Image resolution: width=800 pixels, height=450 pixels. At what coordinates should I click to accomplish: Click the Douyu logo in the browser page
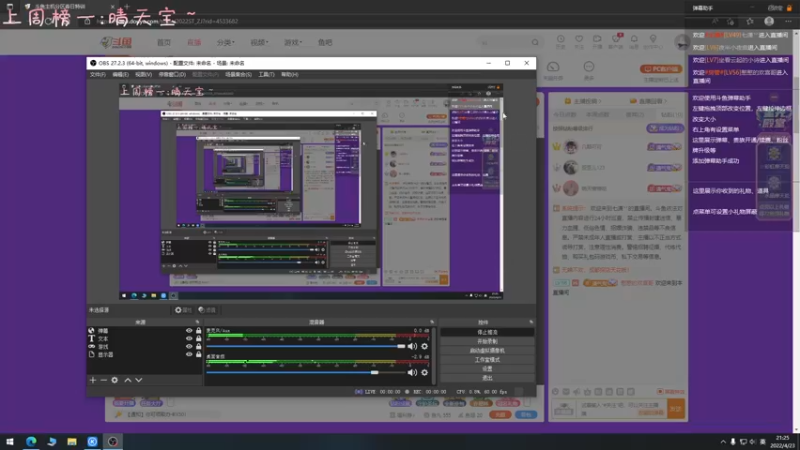point(116,42)
